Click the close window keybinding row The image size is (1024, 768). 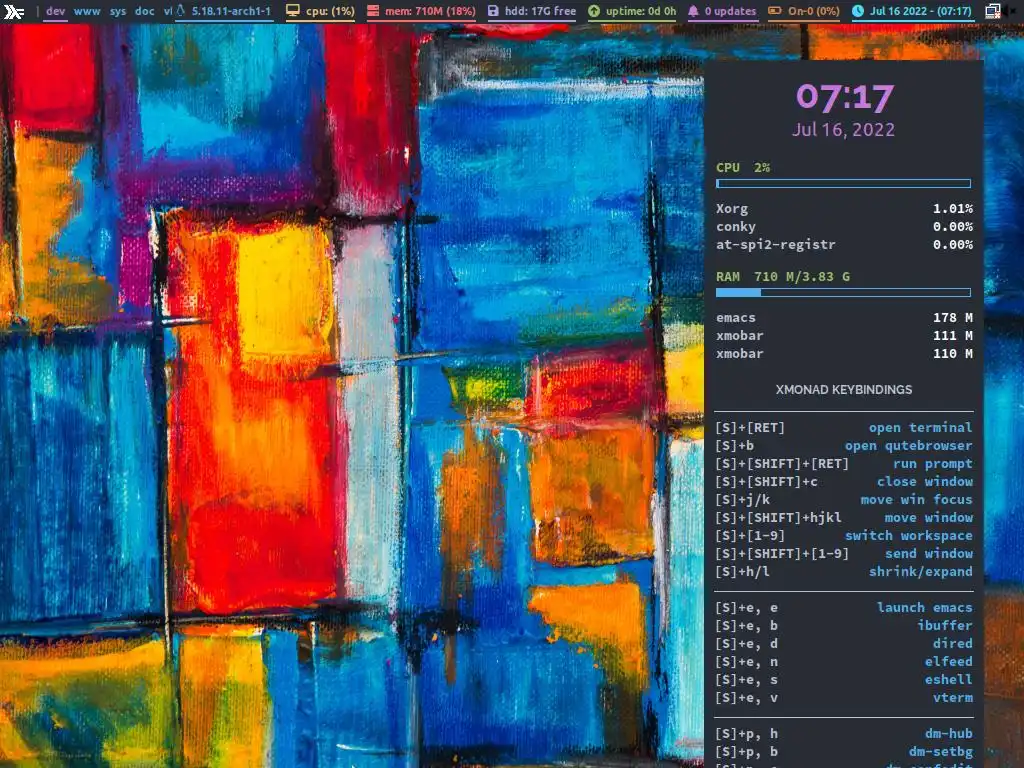click(x=844, y=482)
